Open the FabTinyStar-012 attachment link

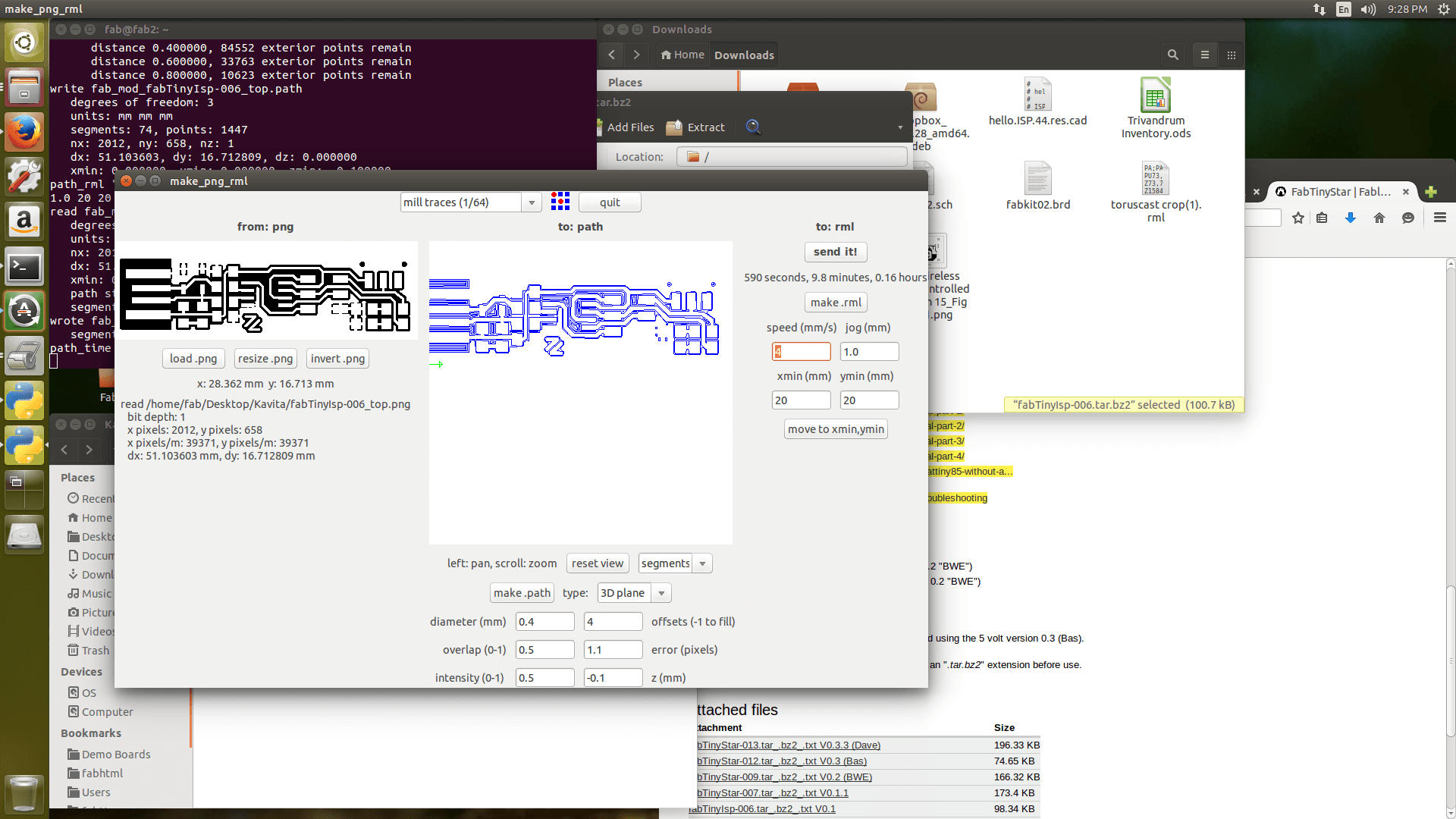click(x=782, y=761)
